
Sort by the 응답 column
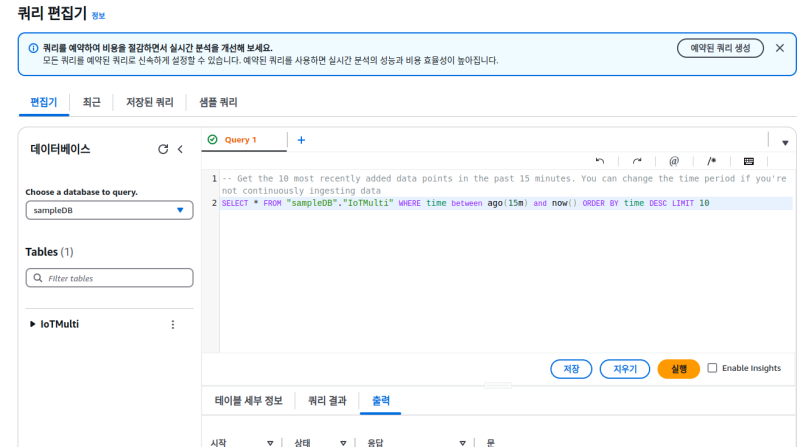(x=462, y=443)
